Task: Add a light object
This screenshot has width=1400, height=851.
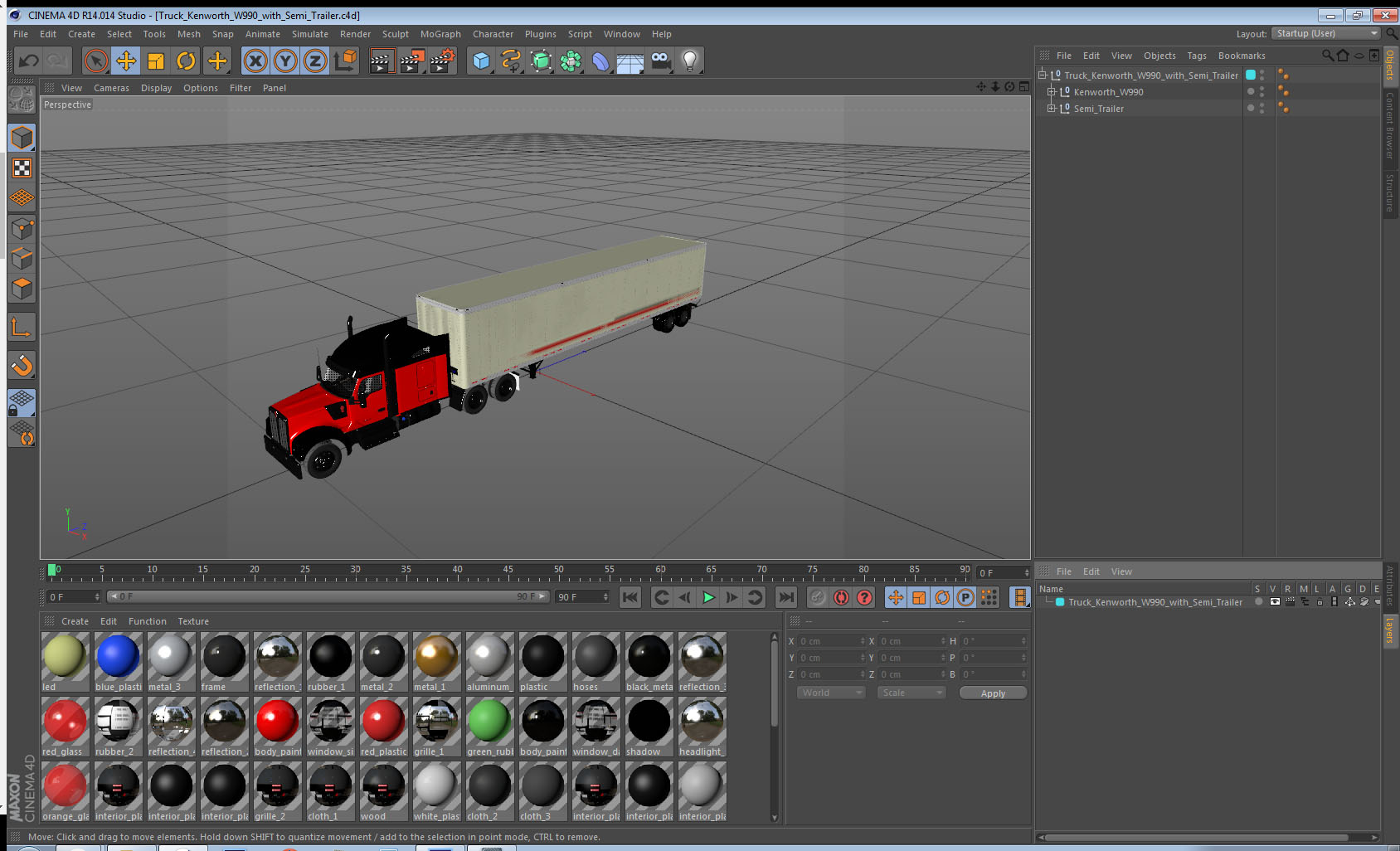Action: [690, 61]
